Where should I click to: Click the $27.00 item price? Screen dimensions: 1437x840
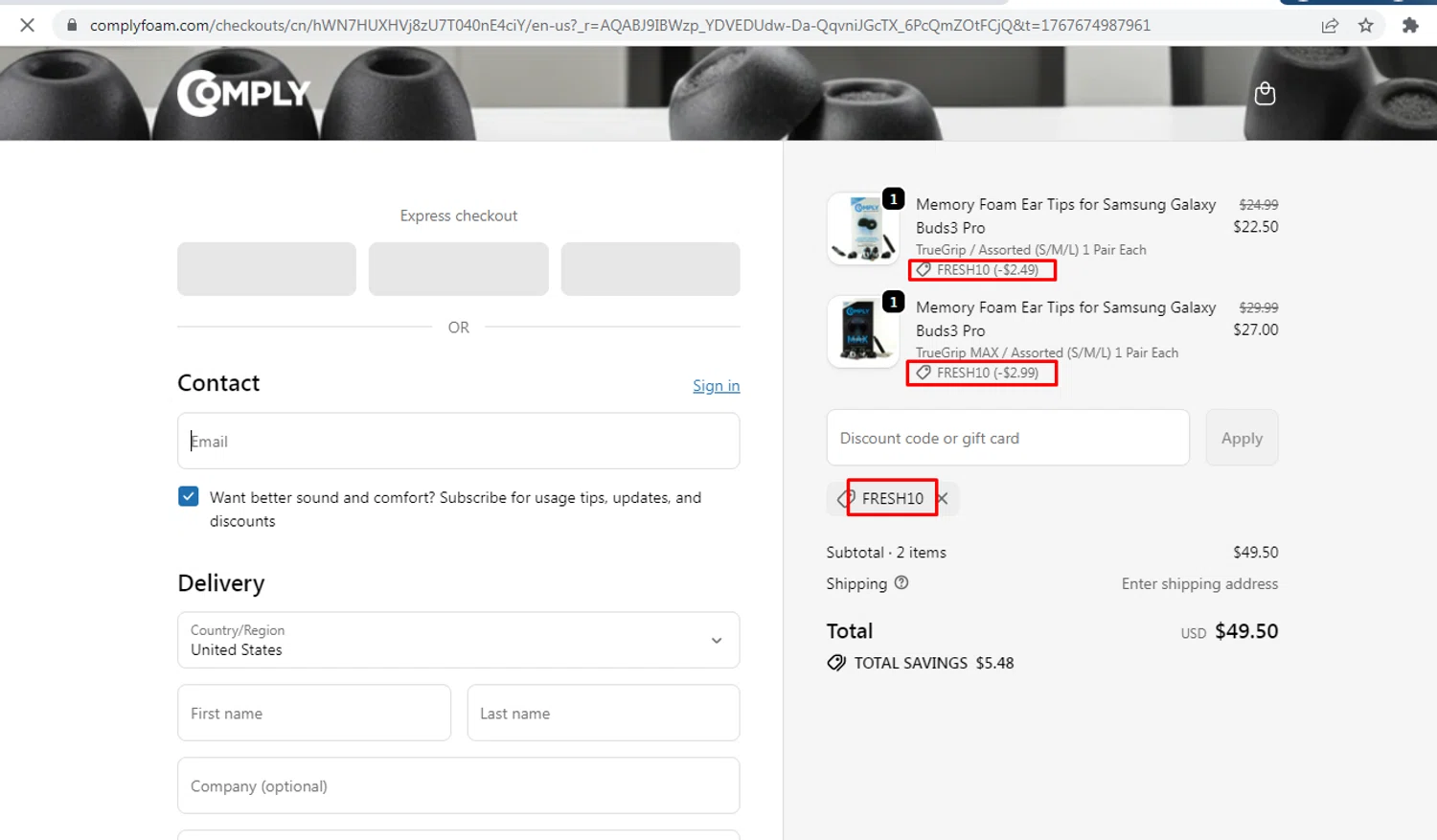pos(1255,329)
